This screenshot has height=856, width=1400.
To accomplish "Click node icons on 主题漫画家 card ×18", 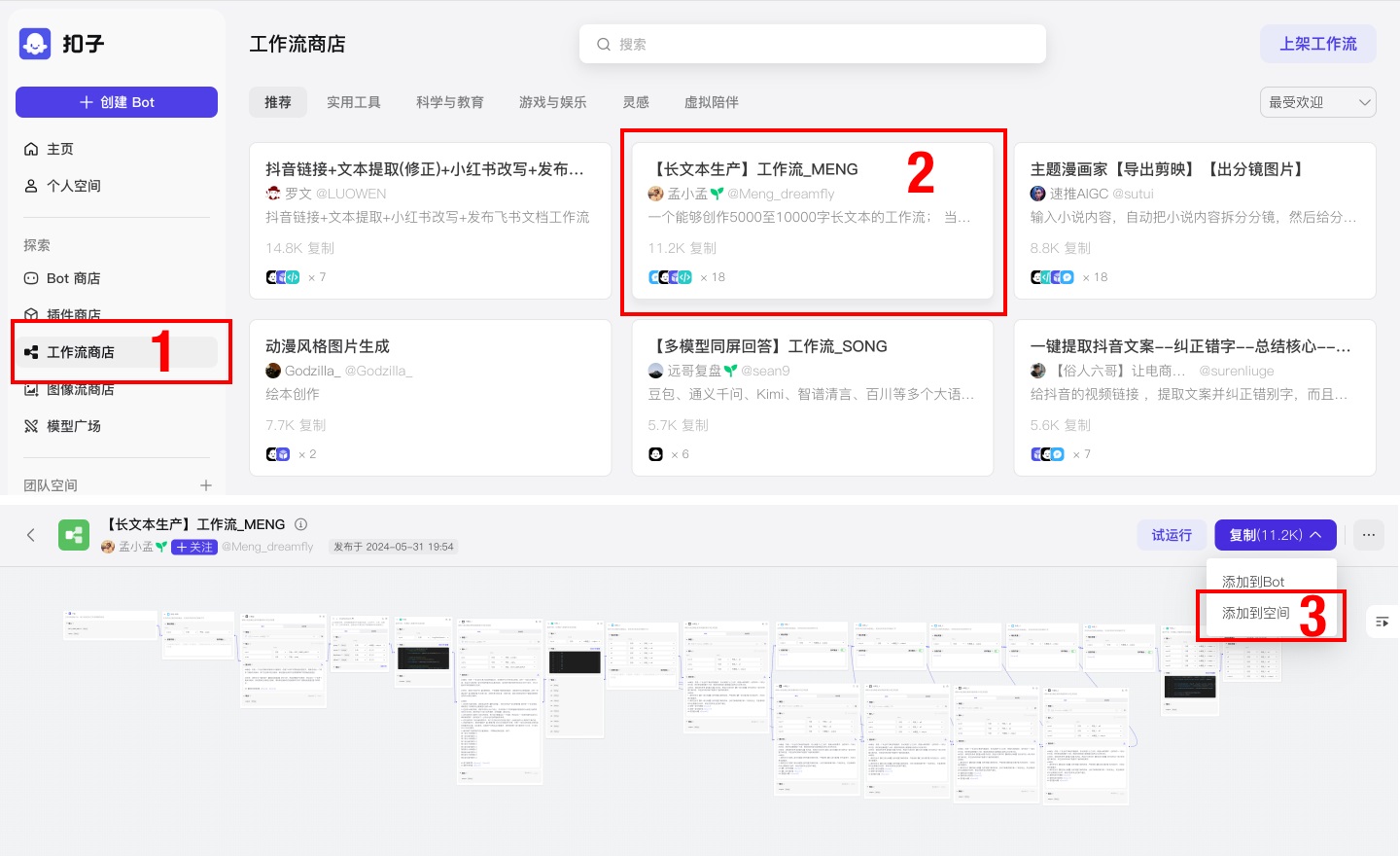I will click(x=1053, y=277).
